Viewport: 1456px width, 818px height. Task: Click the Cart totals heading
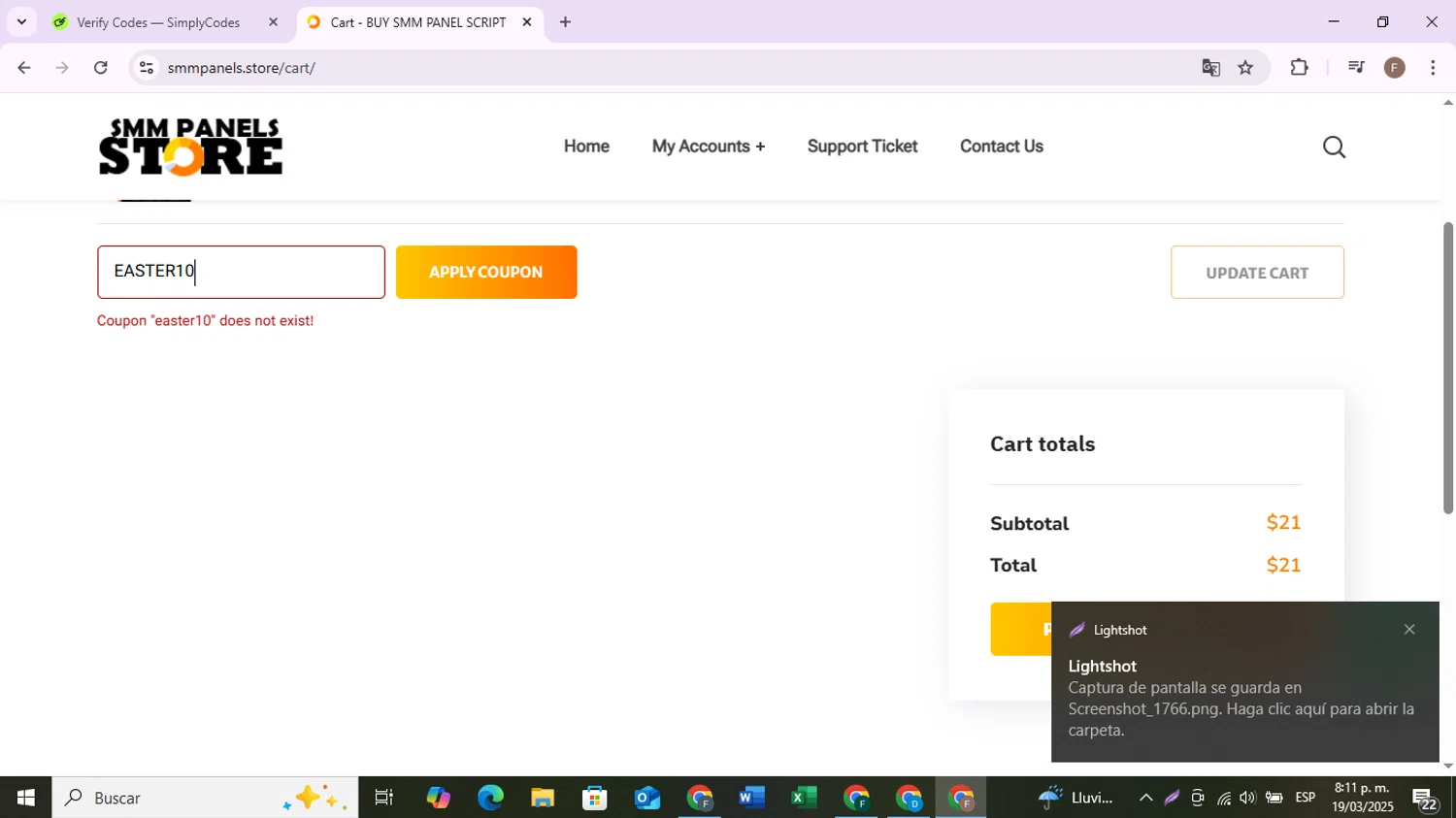pos(1042,444)
